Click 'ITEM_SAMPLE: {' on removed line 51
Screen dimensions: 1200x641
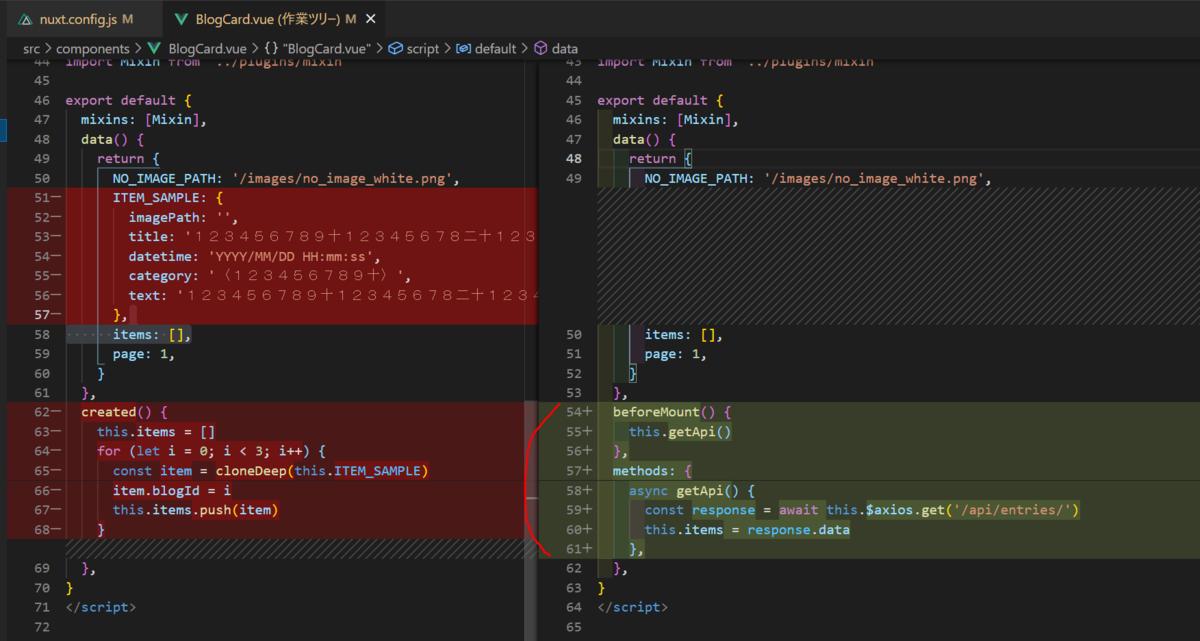point(168,197)
